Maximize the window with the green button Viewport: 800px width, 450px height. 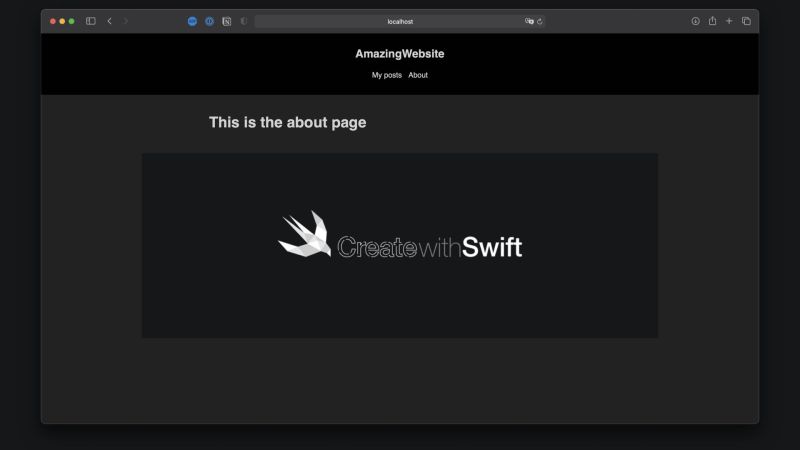(71, 21)
